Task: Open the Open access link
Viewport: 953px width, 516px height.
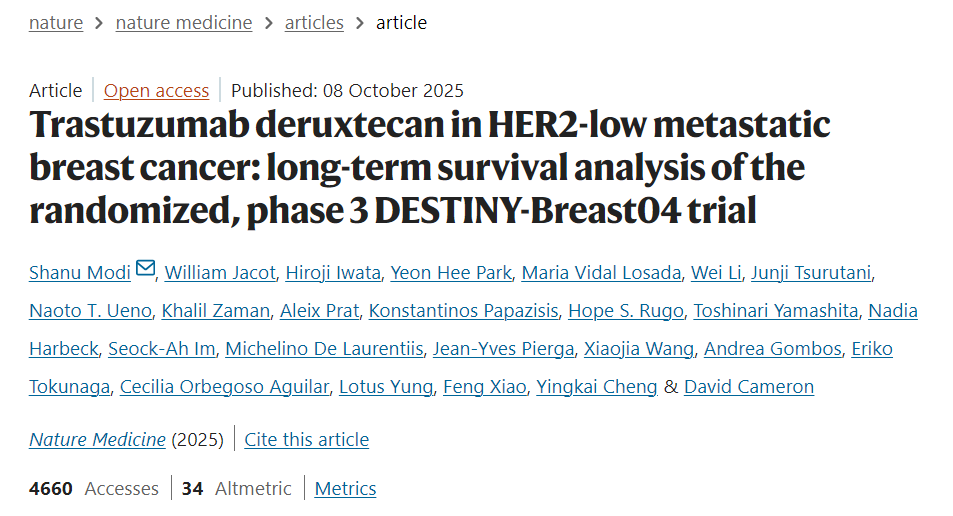Action: tap(156, 90)
